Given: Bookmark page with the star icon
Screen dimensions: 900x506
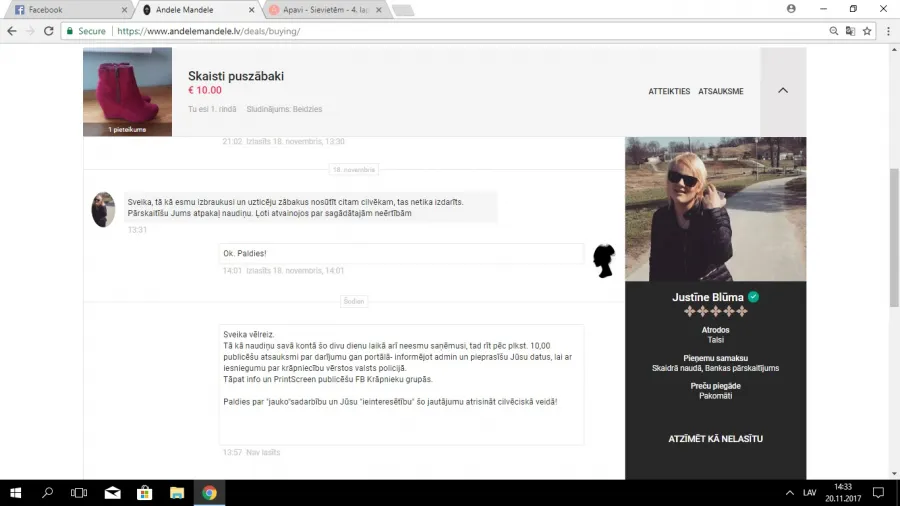Looking at the screenshot, I should point(867,31).
